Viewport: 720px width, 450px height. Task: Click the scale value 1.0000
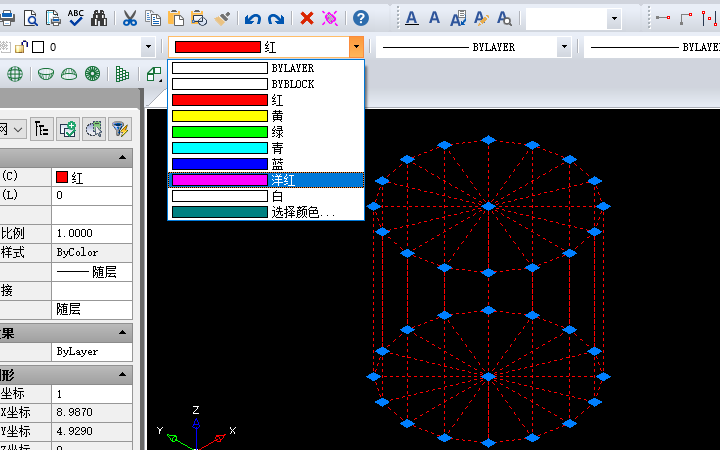(92, 233)
